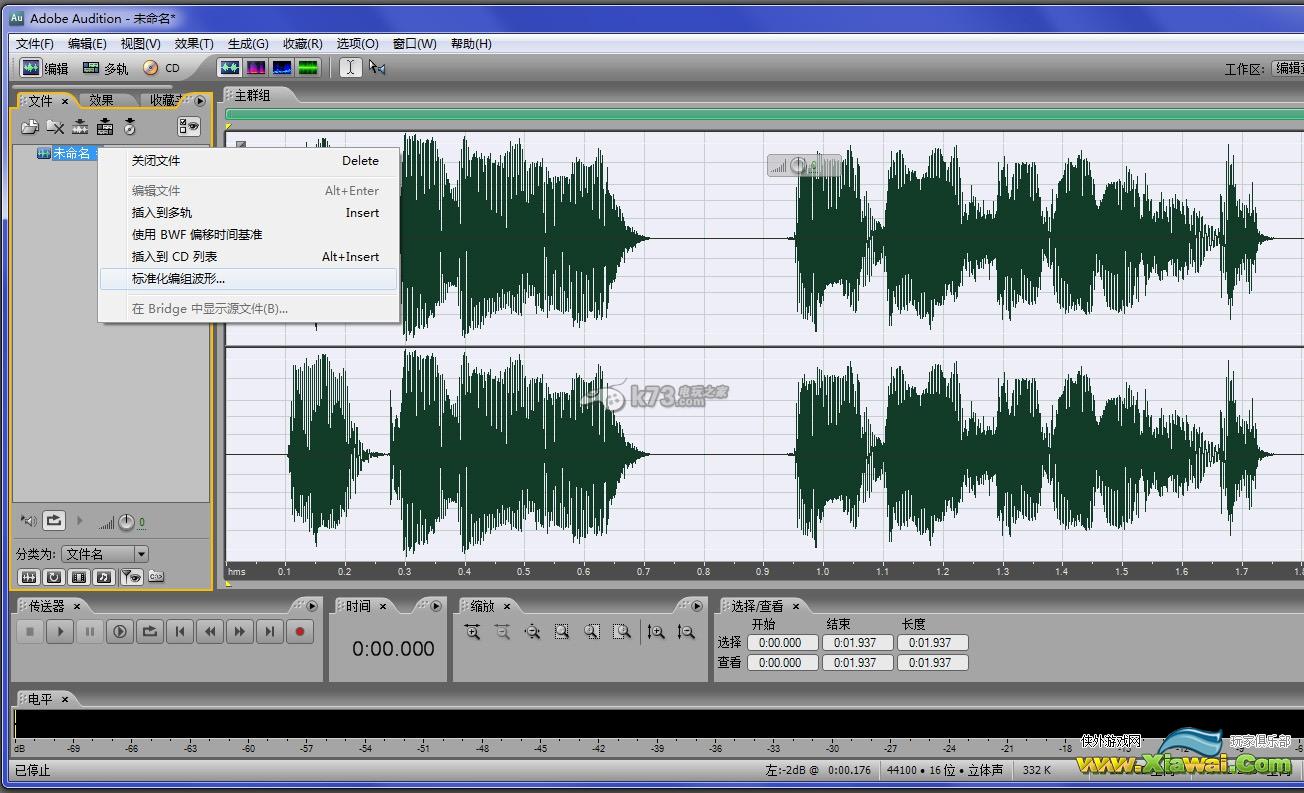This screenshot has width=1304, height=793.
Task: Click Go to End transport button
Action: point(270,632)
